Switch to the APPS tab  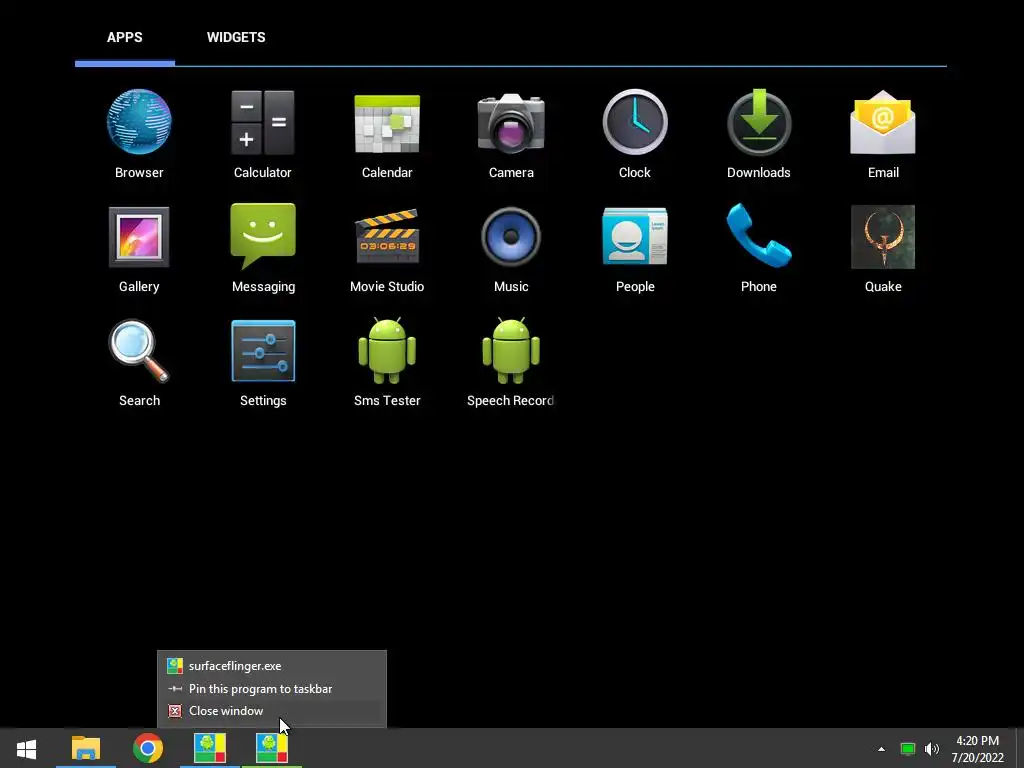[x=125, y=37]
